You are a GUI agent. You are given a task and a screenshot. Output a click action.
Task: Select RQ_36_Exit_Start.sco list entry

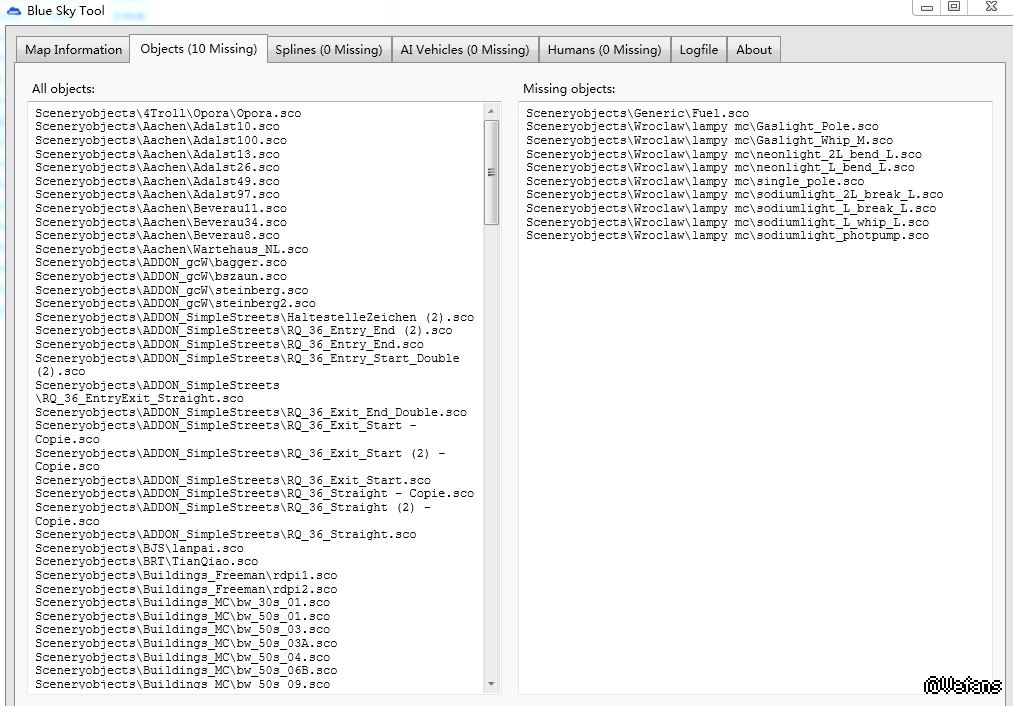[x=233, y=481]
